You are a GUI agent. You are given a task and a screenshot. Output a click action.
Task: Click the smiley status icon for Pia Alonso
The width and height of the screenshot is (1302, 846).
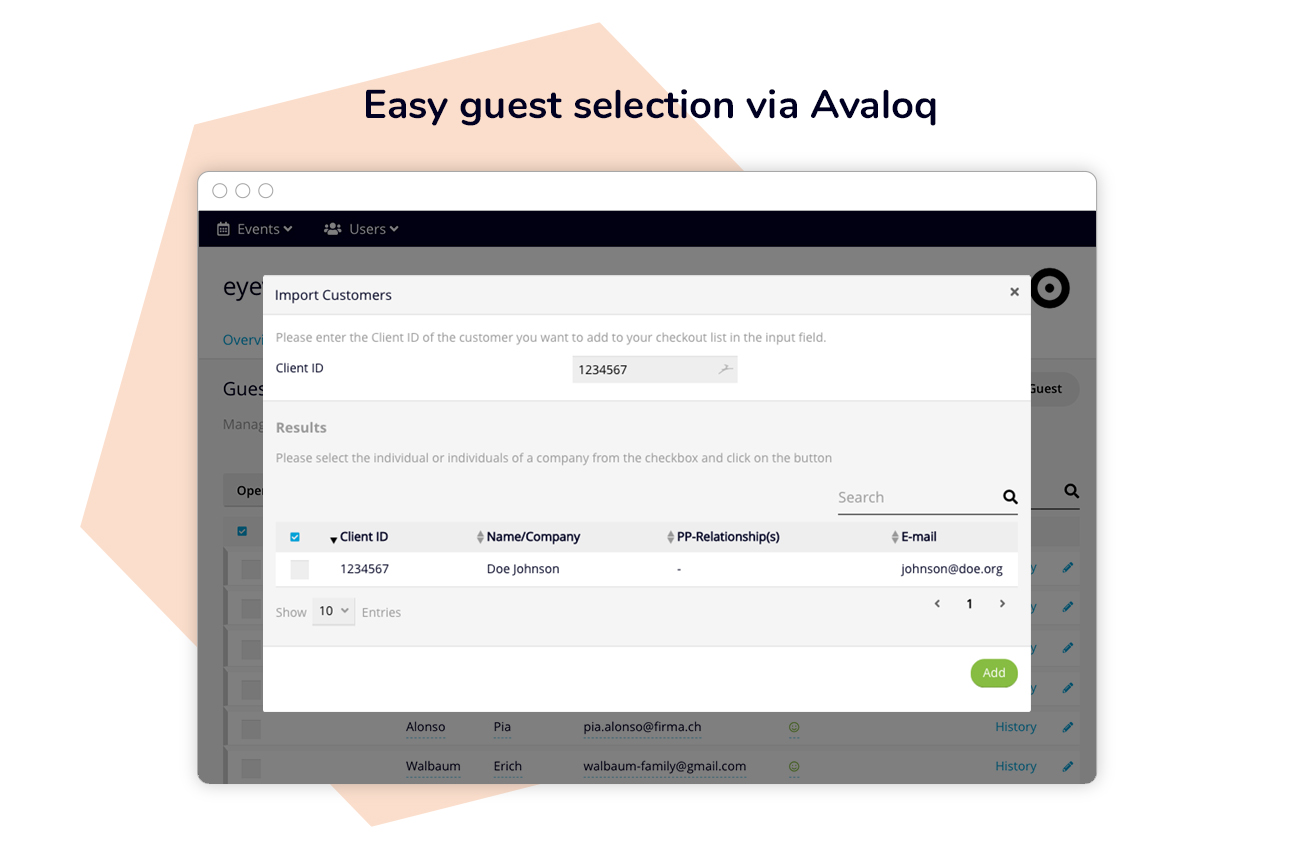(794, 727)
